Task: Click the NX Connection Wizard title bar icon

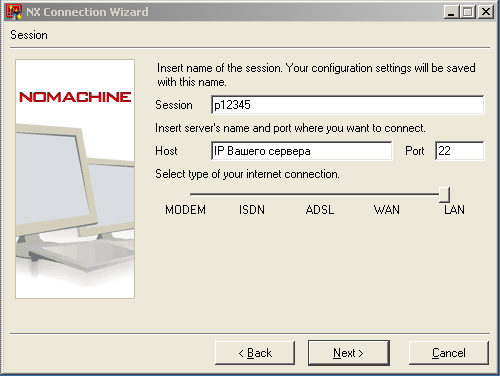Action: (14, 12)
